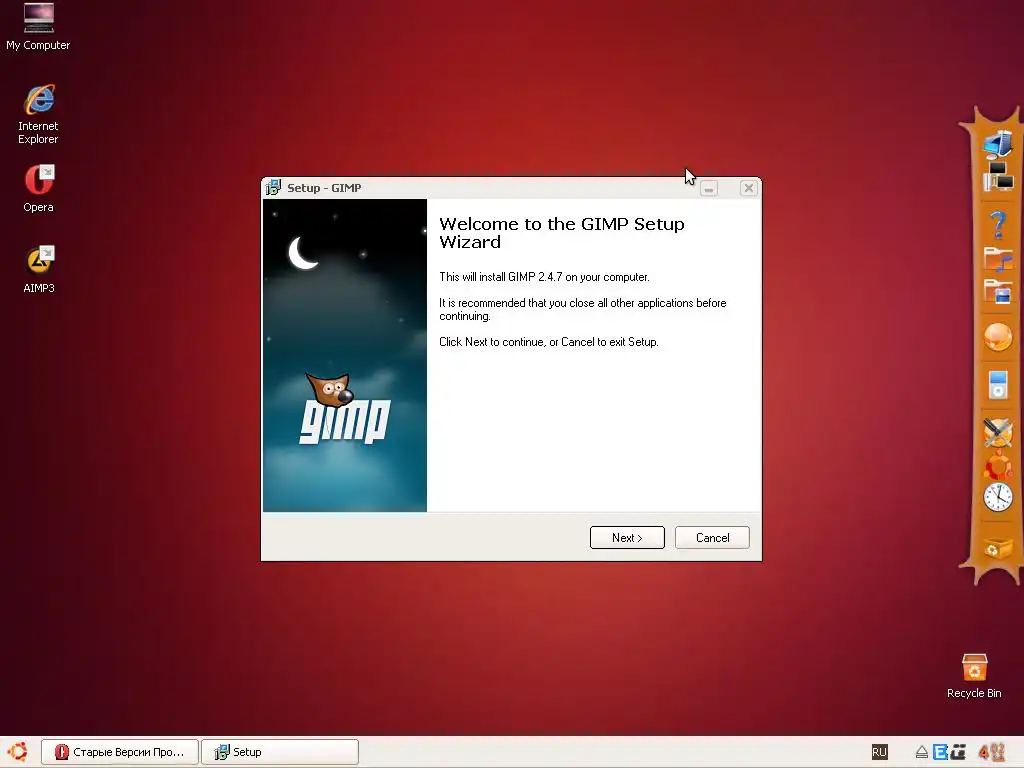Select the Internet Explorer desktop icon
This screenshot has height=768, width=1024.
click(x=38, y=114)
